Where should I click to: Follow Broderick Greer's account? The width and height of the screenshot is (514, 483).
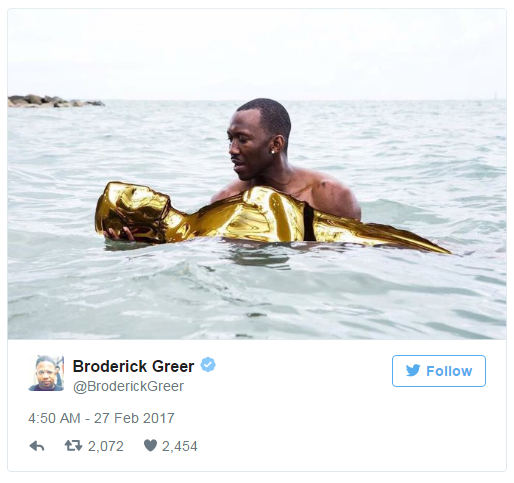point(439,371)
